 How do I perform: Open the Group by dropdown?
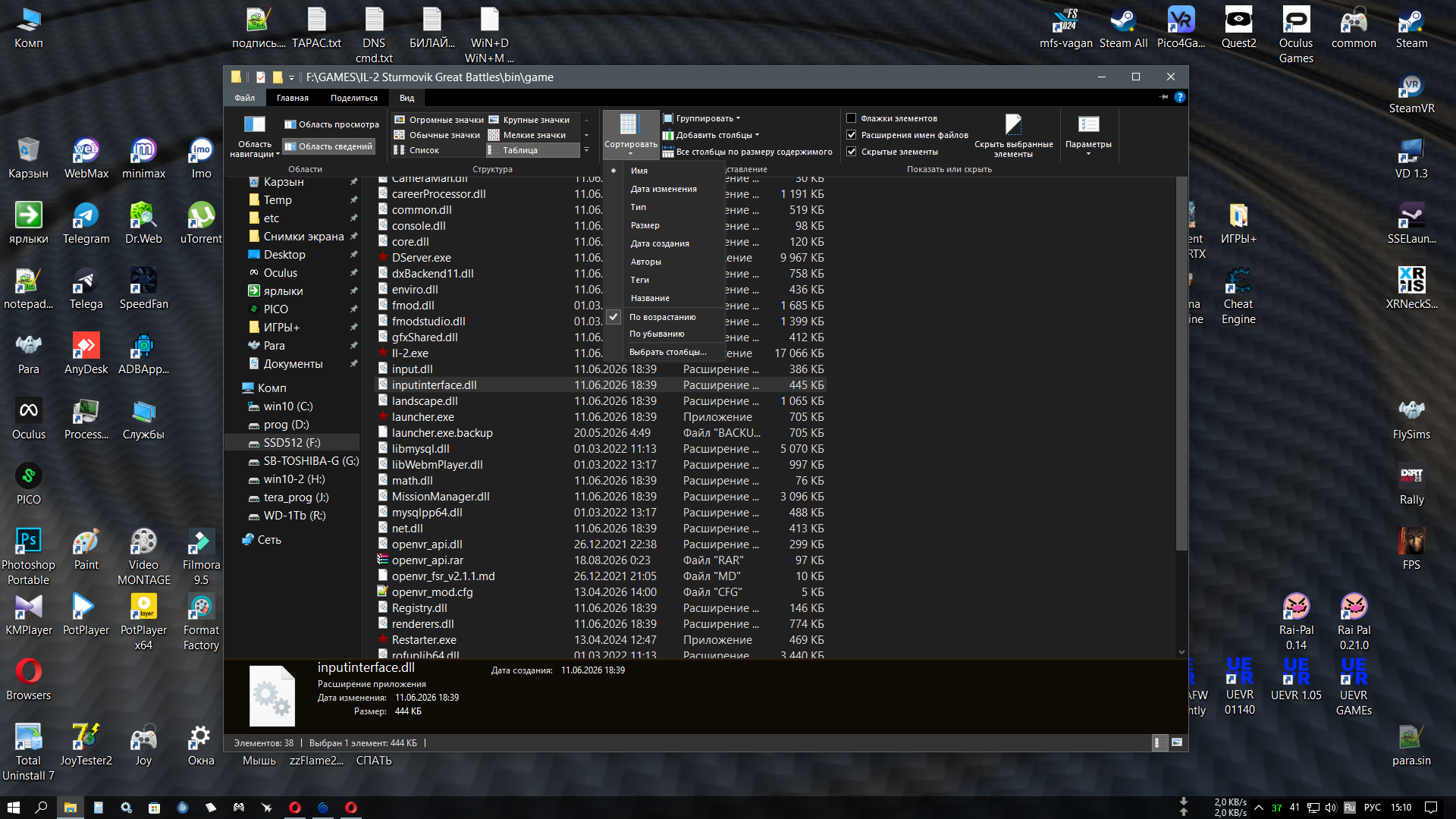tap(702, 118)
